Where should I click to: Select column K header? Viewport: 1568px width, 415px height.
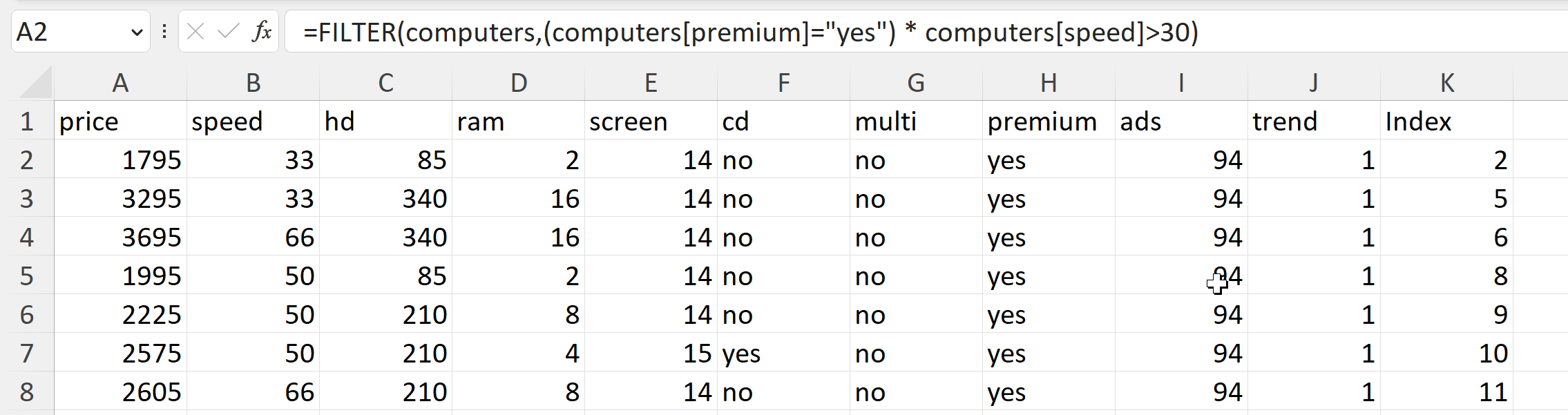tap(1446, 84)
